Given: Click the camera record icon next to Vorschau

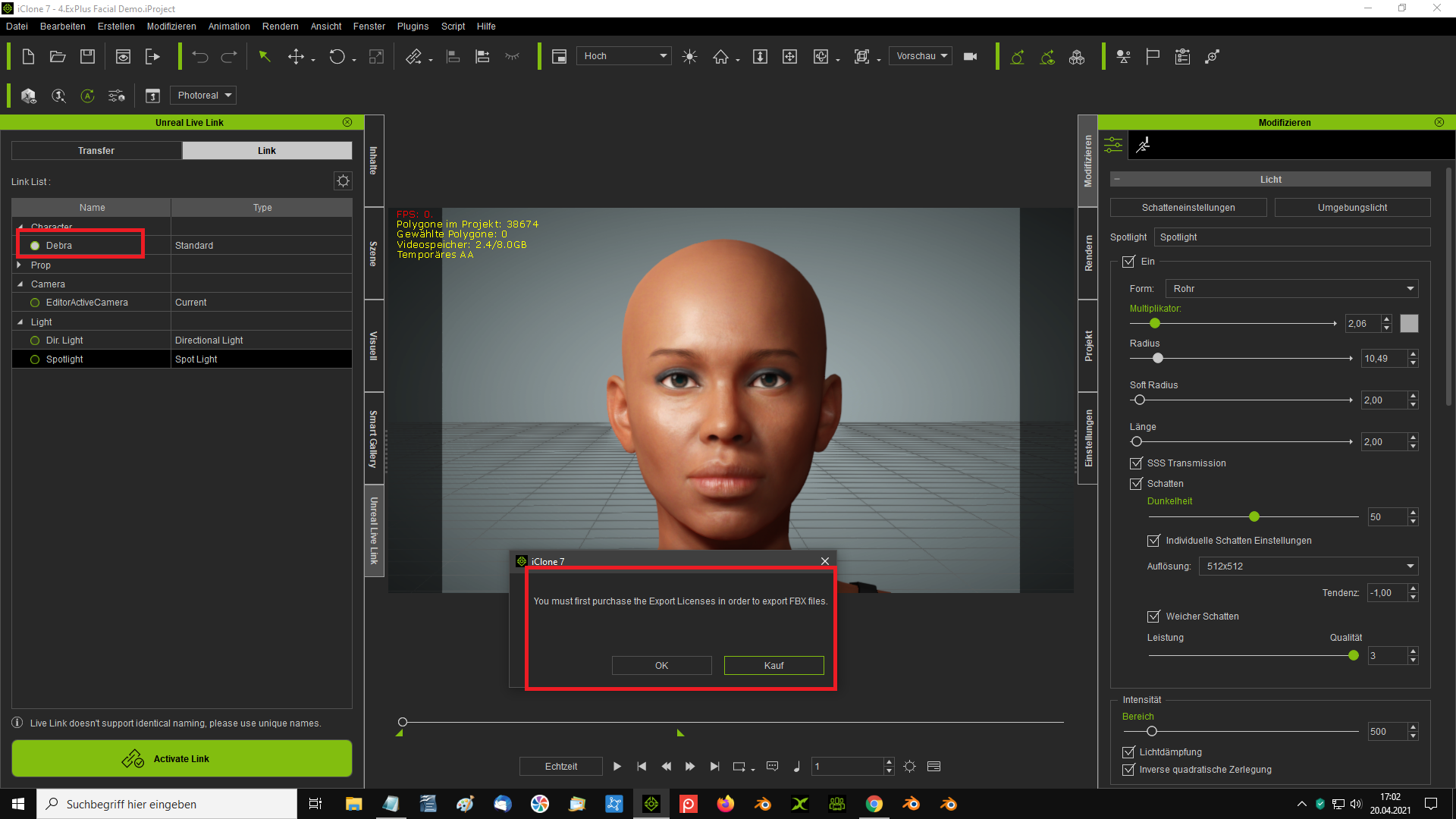Looking at the screenshot, I should point(970,57).
